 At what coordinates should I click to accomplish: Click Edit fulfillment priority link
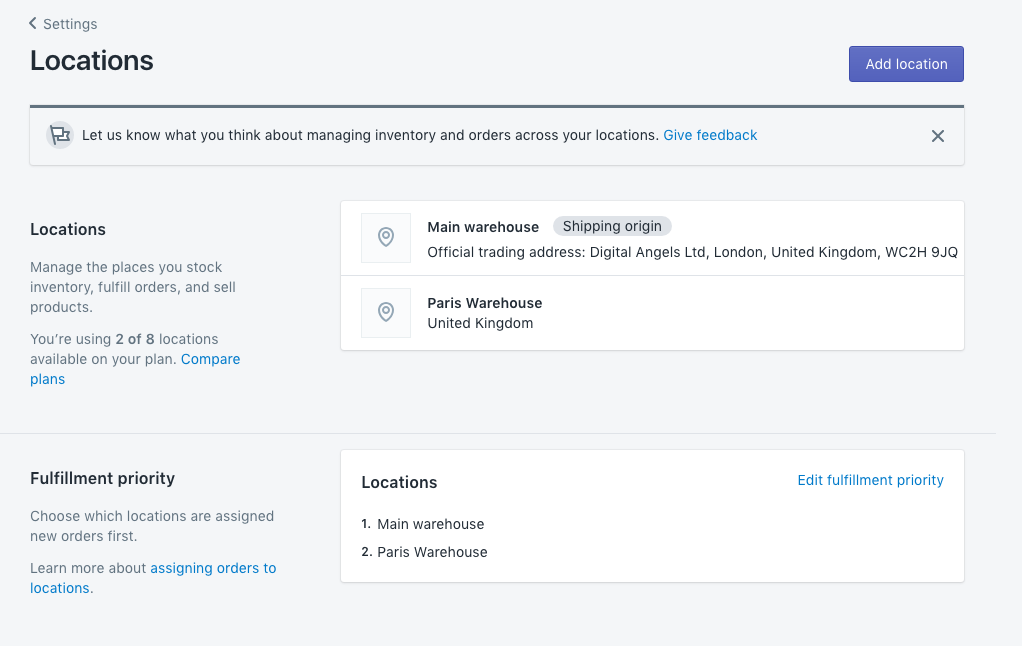870,480
